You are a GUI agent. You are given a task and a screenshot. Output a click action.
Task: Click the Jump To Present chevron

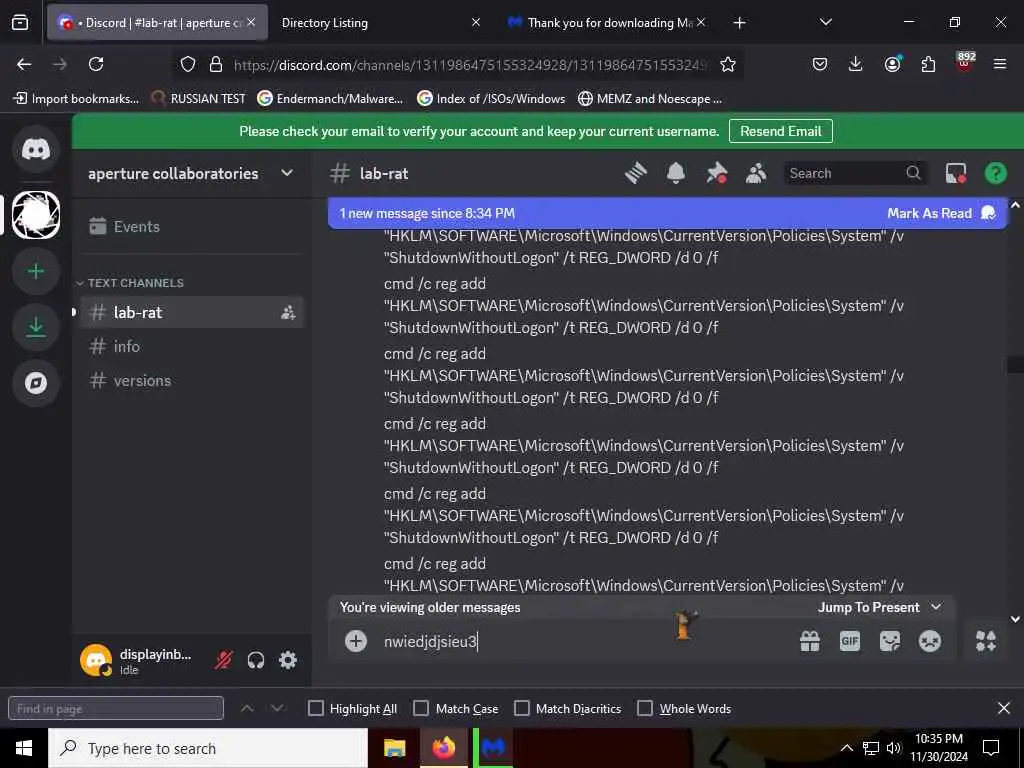(936, 607)
